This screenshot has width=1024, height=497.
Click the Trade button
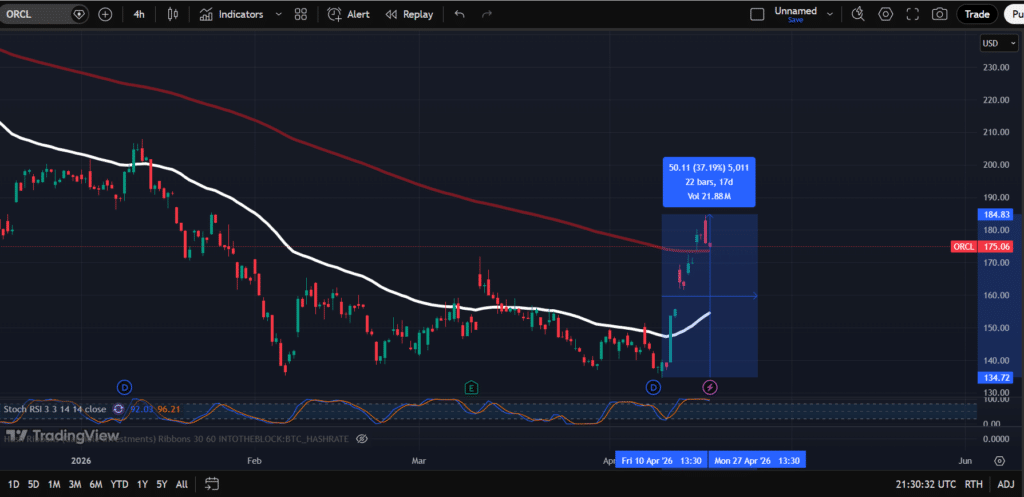tap(977, 14)
